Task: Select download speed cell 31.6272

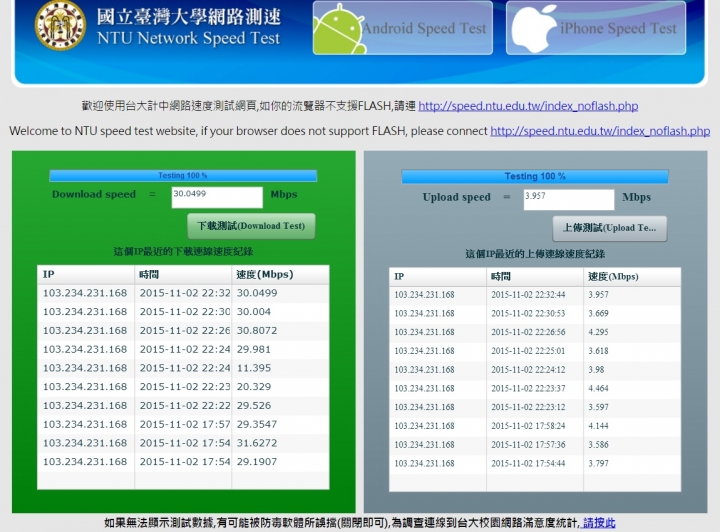Action: 281,443
